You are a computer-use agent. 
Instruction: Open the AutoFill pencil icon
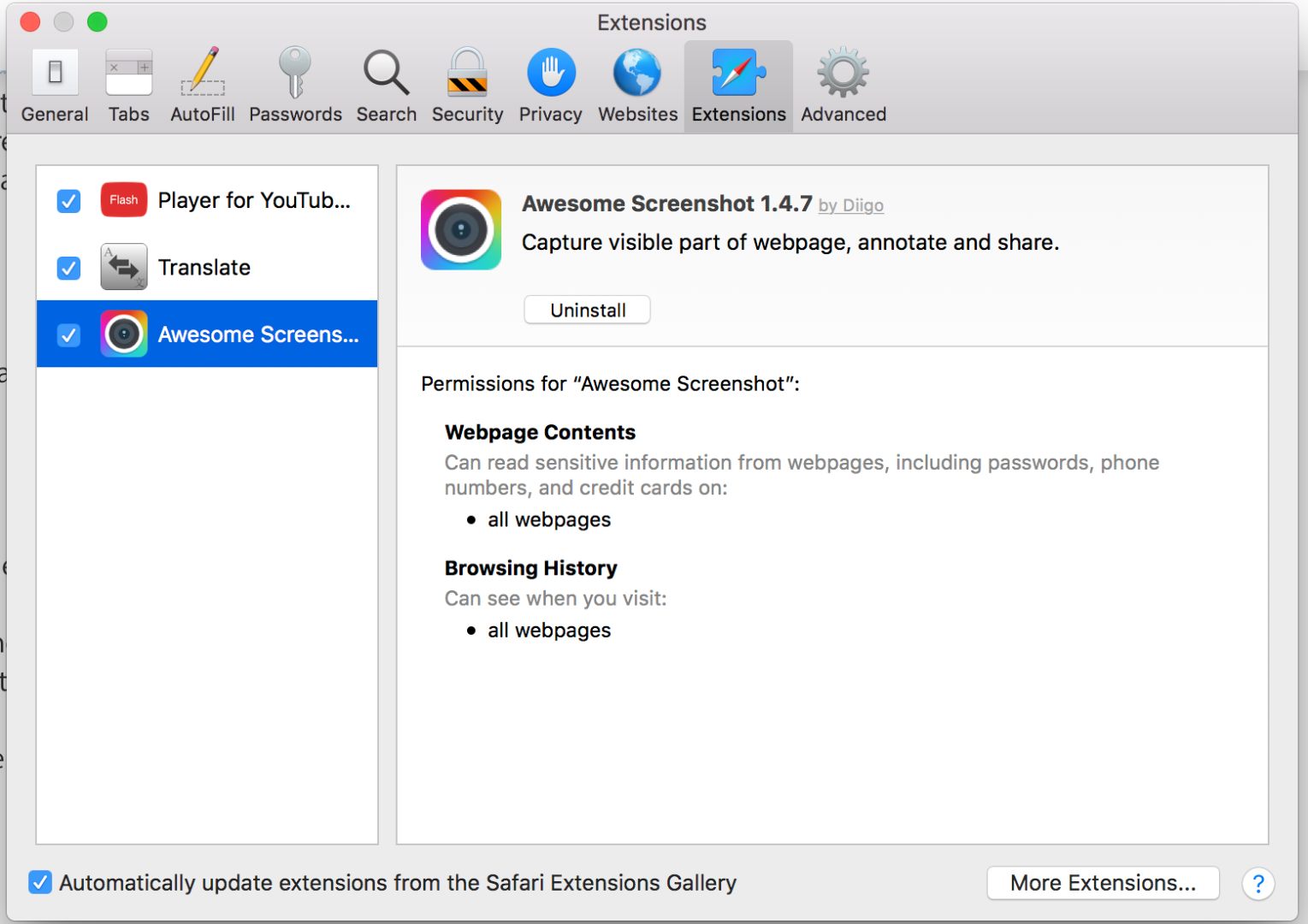[203, 72]
